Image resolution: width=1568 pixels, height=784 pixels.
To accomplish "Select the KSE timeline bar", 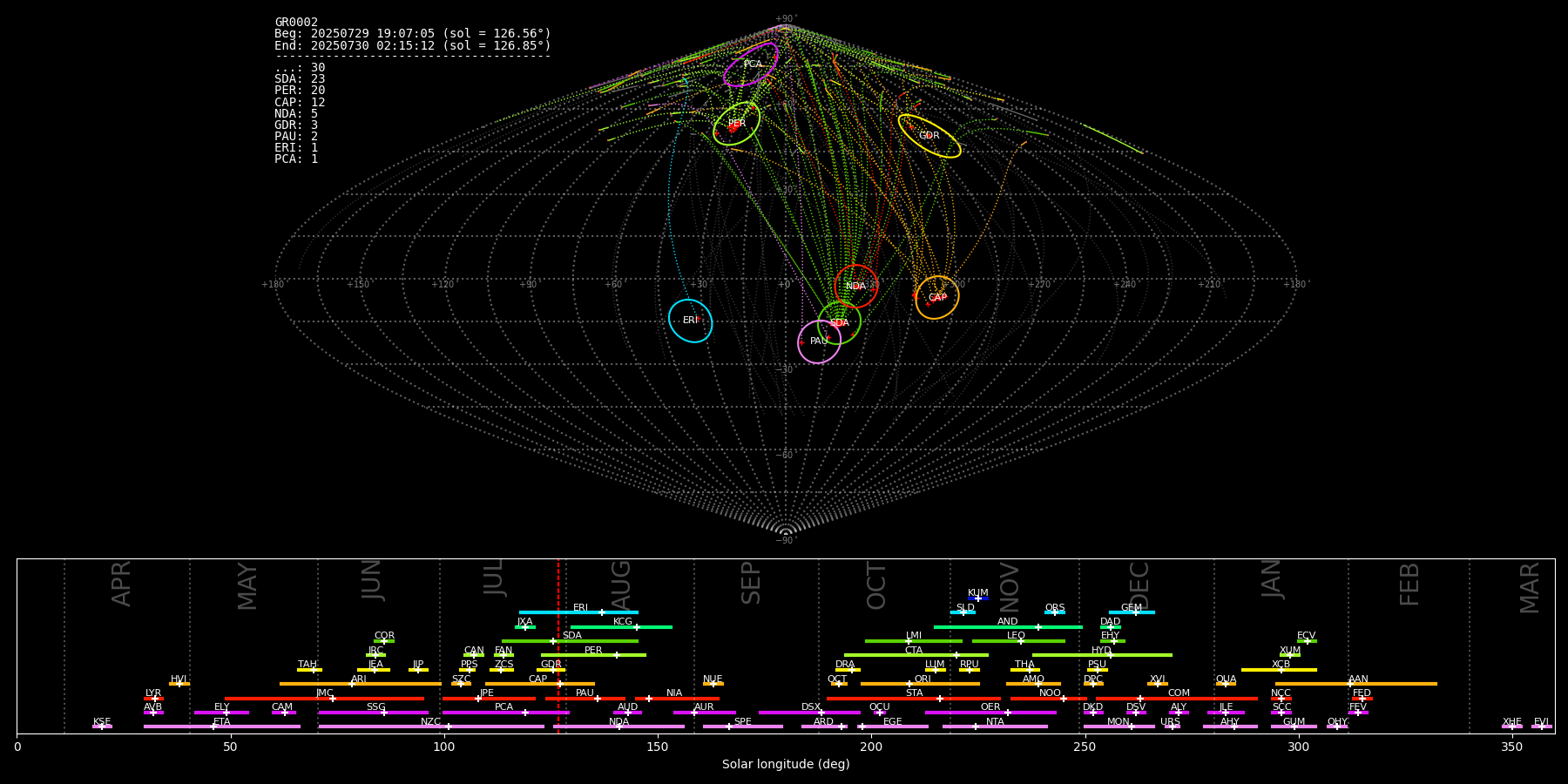I will pyautogui.click(x=102, y=727).
